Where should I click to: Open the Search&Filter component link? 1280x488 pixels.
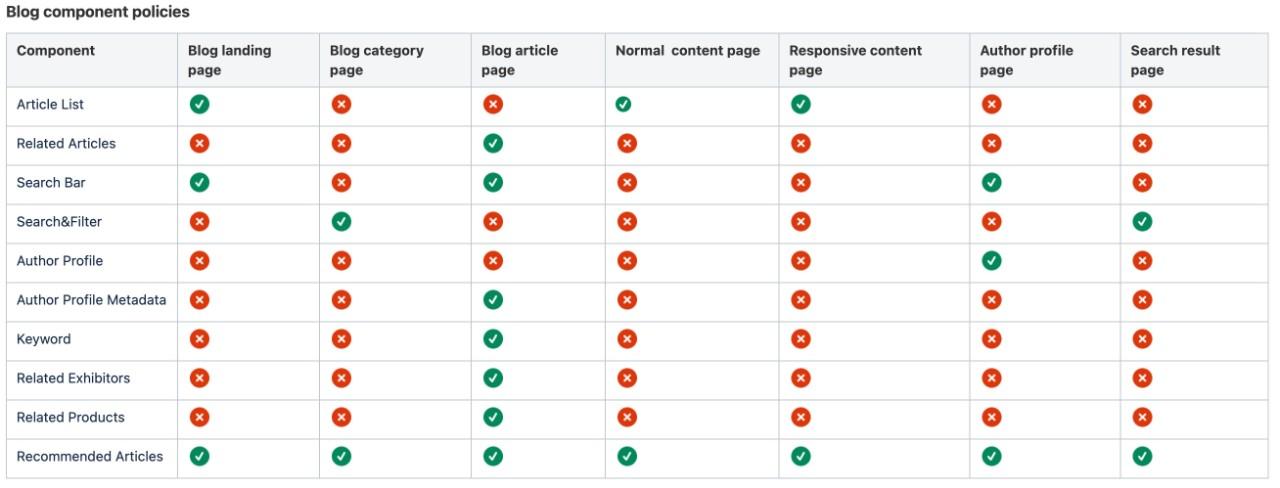[x=59, y=221]
